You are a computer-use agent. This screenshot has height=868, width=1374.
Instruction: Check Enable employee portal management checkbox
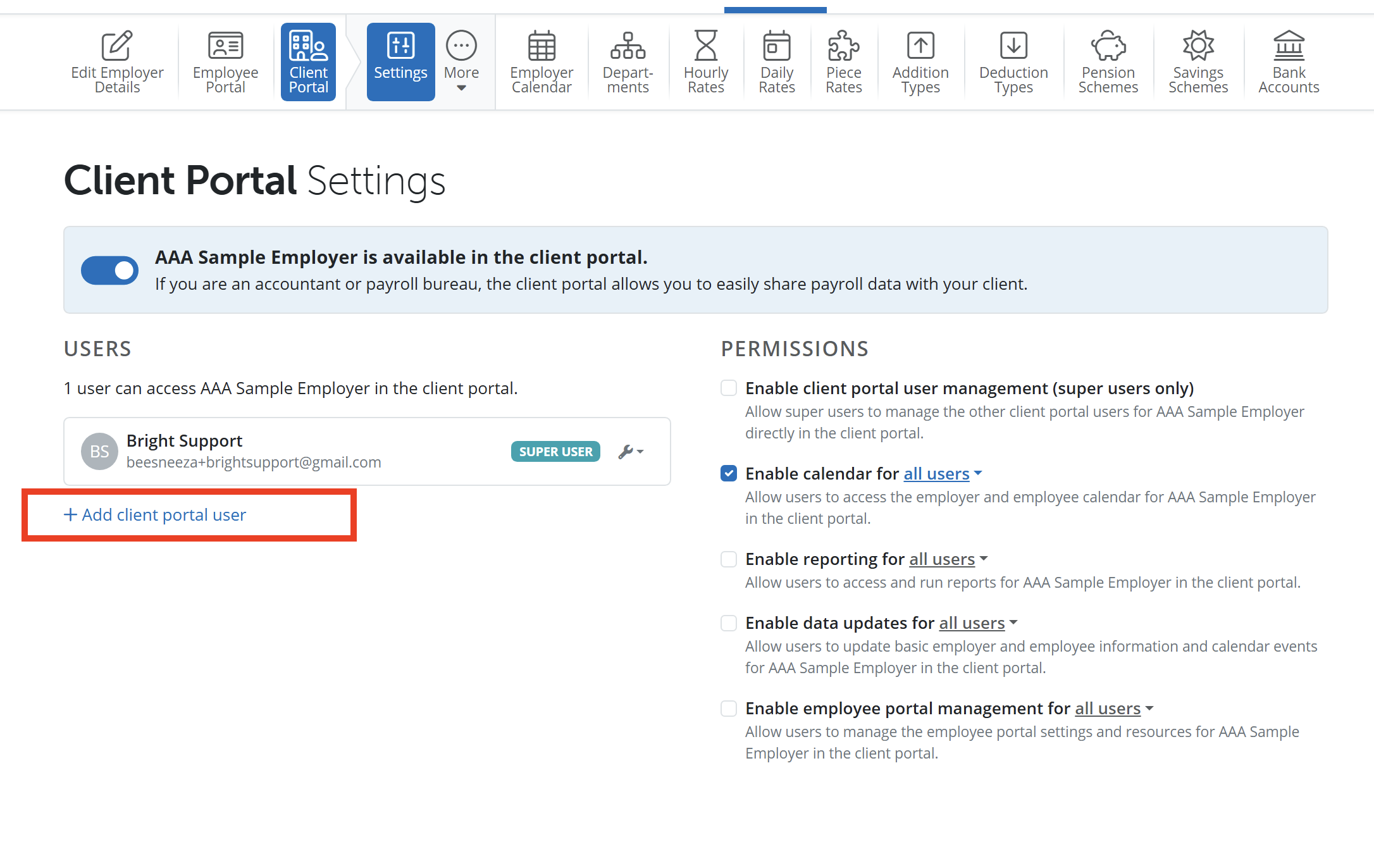click(x=729, y=709)
